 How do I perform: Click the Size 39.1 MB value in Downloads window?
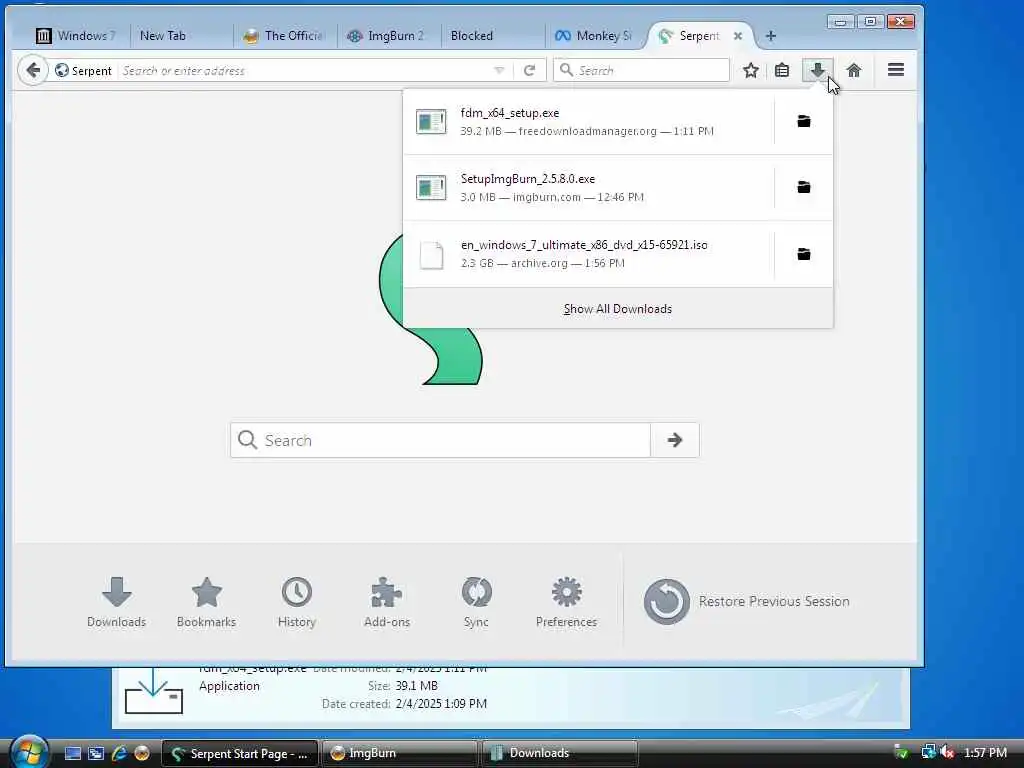pyautogui.click(x=416, y=686)
